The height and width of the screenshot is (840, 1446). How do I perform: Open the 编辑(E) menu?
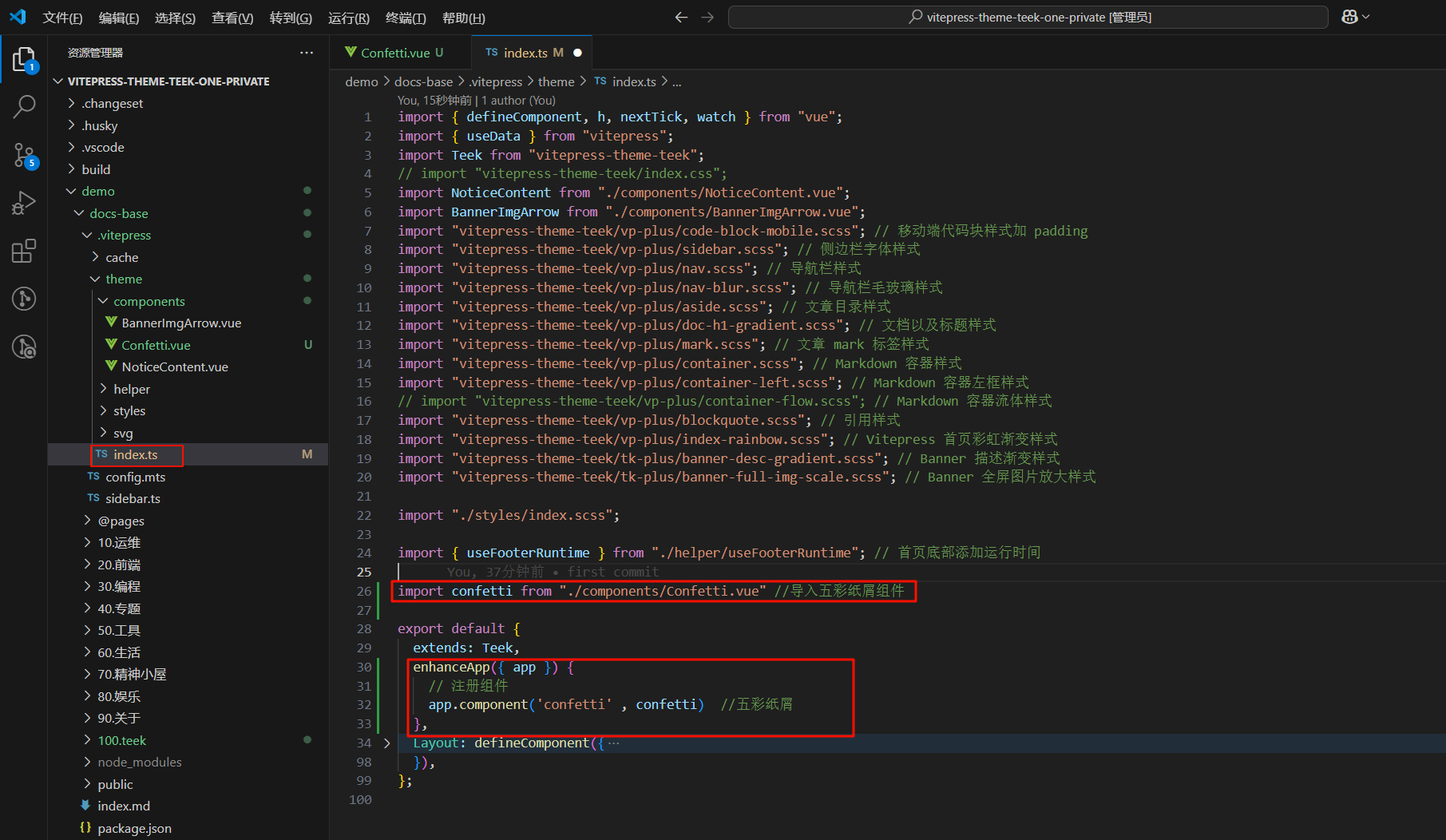(x=119, y=18)
